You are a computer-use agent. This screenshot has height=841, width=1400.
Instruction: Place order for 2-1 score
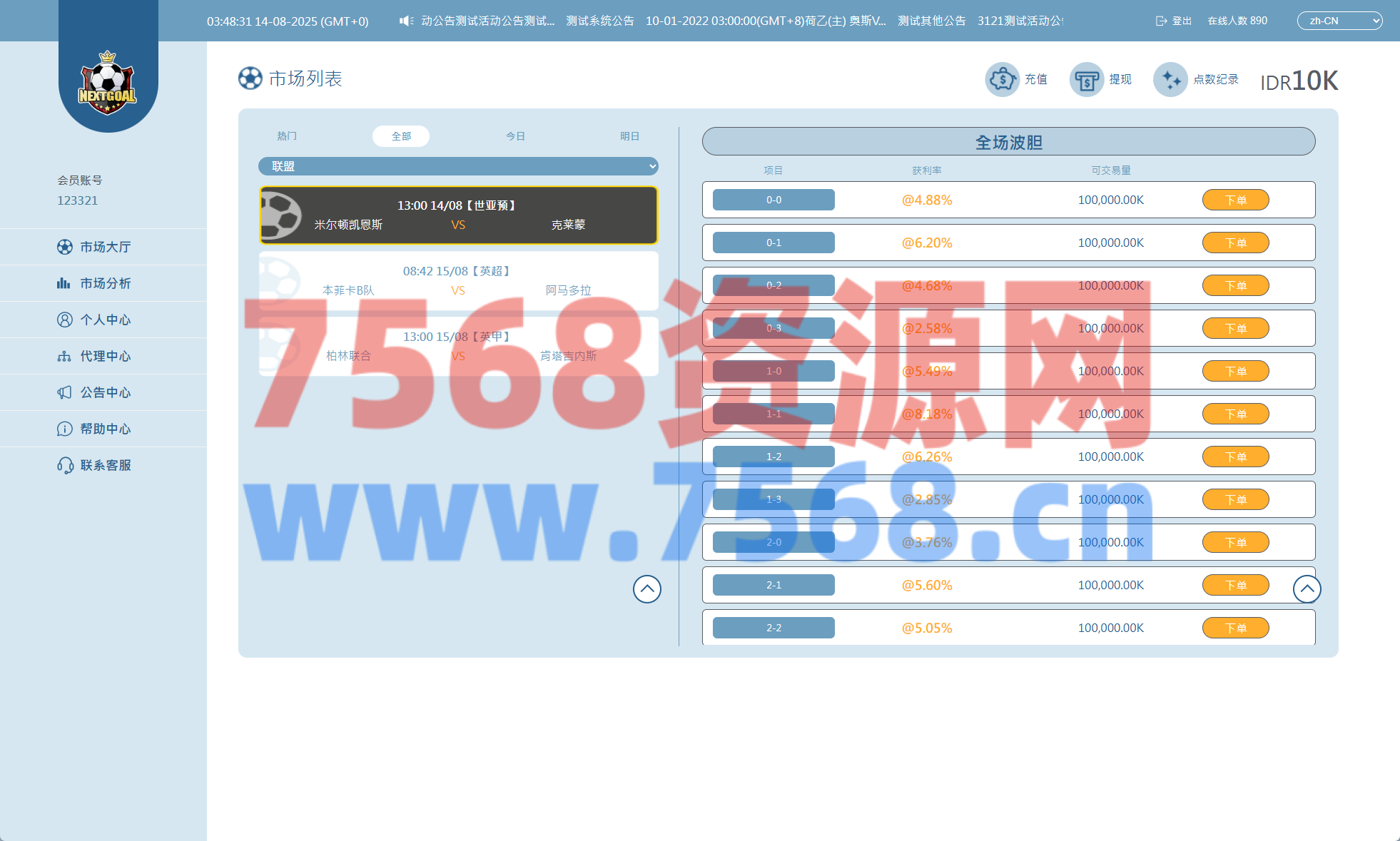click(x=1235, y=585)
